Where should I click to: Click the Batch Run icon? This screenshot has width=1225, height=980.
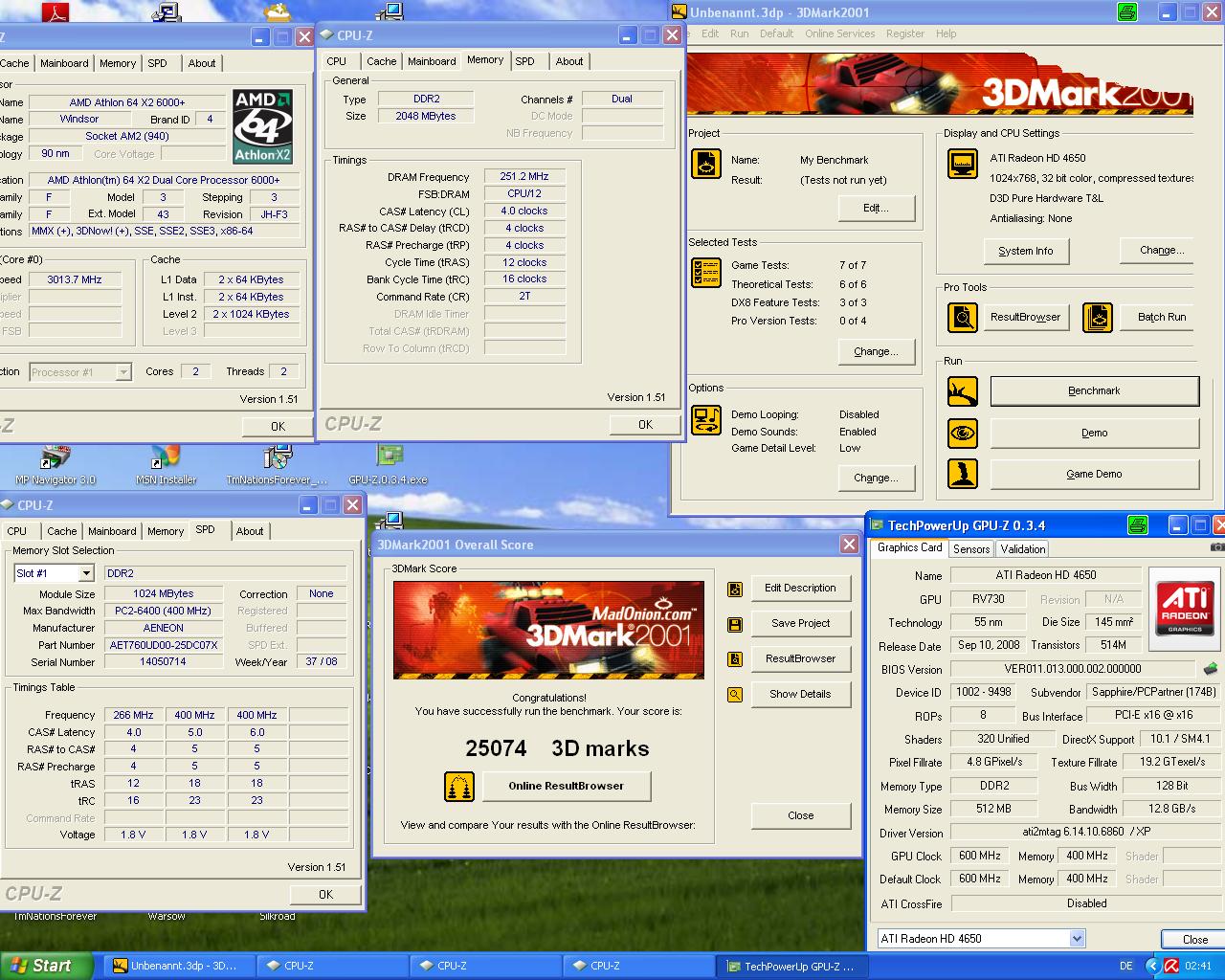pos(1098,317)
